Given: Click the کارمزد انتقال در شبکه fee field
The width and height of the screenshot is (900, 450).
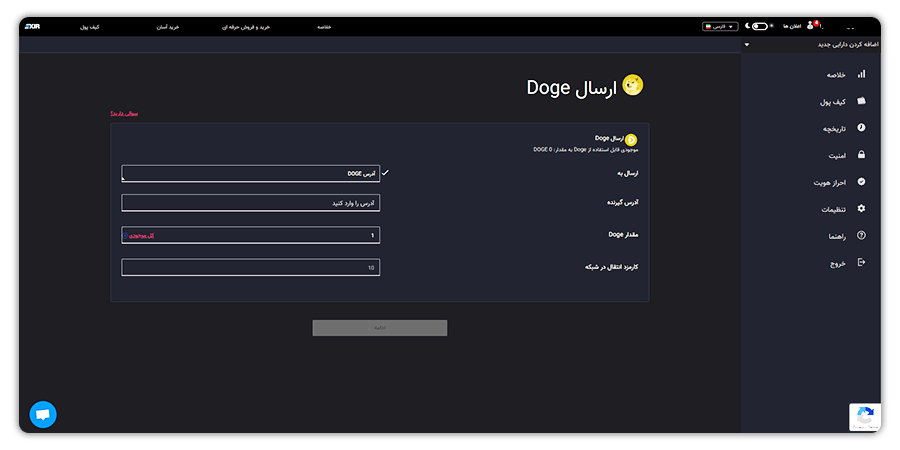Looking at the screenshot, I should tap(250, 267).
